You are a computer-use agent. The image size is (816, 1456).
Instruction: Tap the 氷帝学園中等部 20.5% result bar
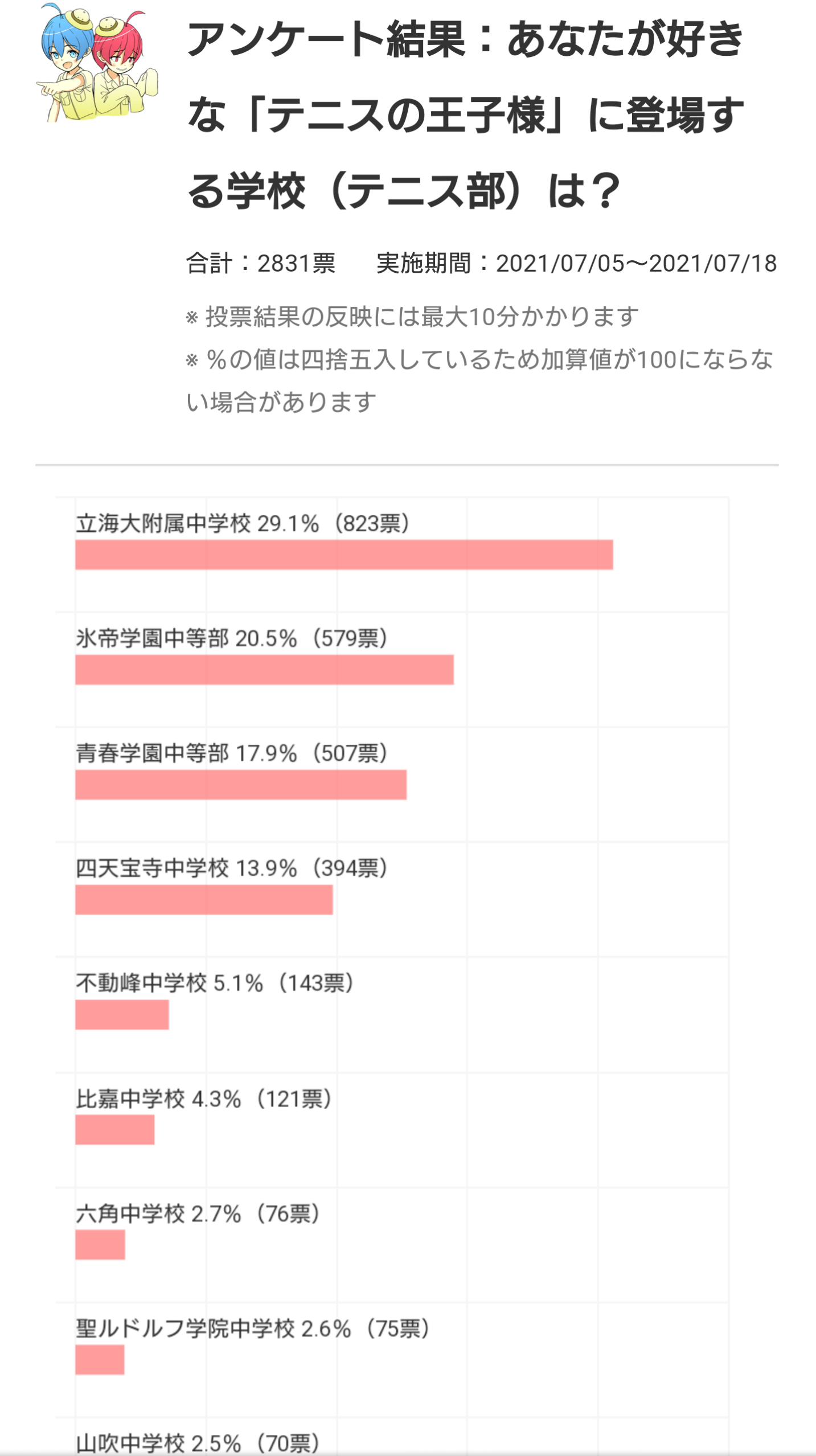click(x=264, y=670)
